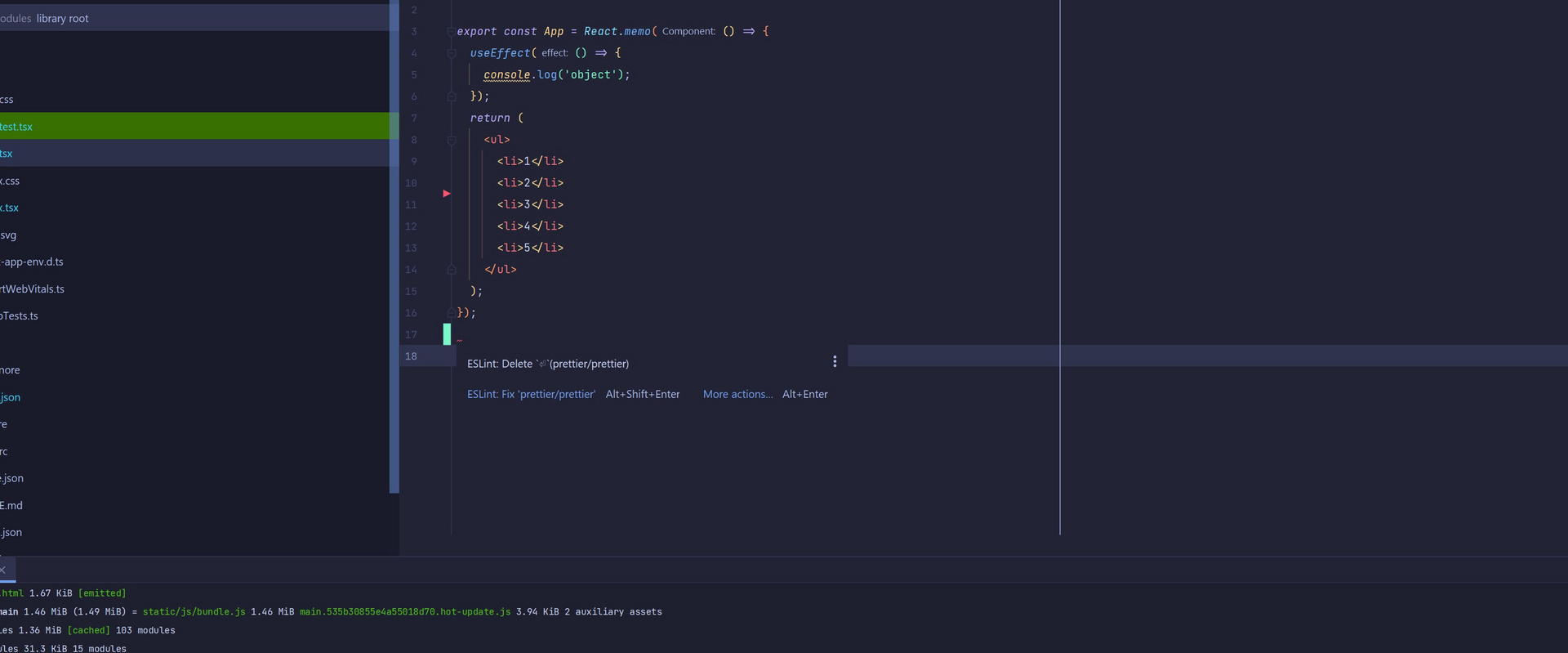The width and height of the screenshot is (1568, 653).
Task: Collapse the App component fold at line 3
Action: click(x=451, y=31)
